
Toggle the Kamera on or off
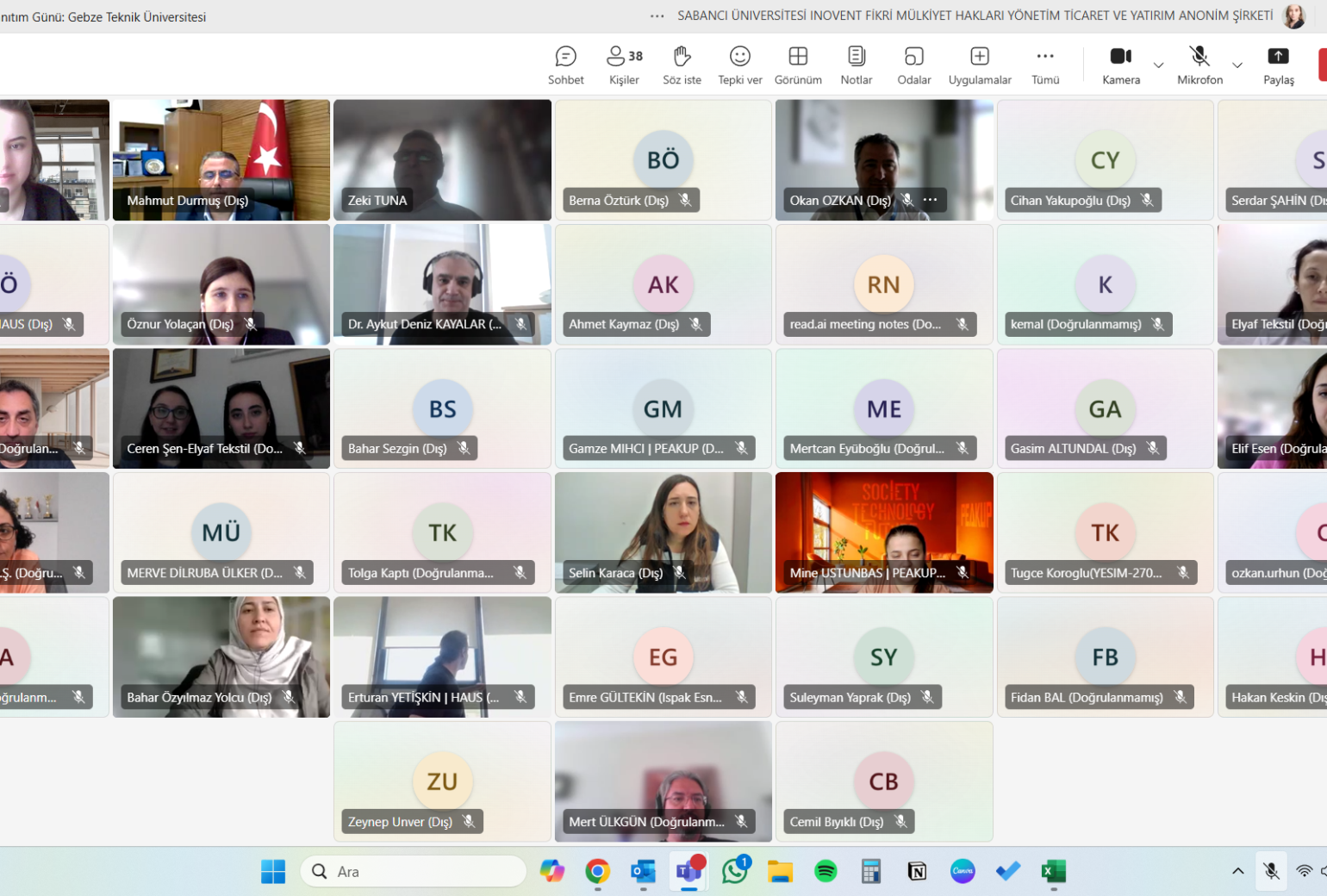(1121, 65)
